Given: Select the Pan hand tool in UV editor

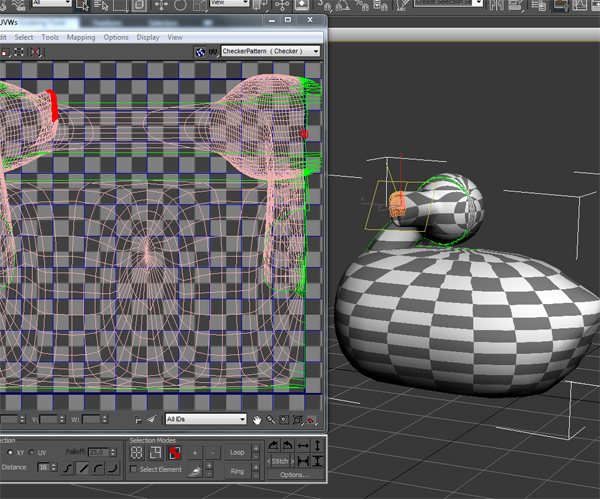Looking at the screenshot, I should (x=257, y=420).
